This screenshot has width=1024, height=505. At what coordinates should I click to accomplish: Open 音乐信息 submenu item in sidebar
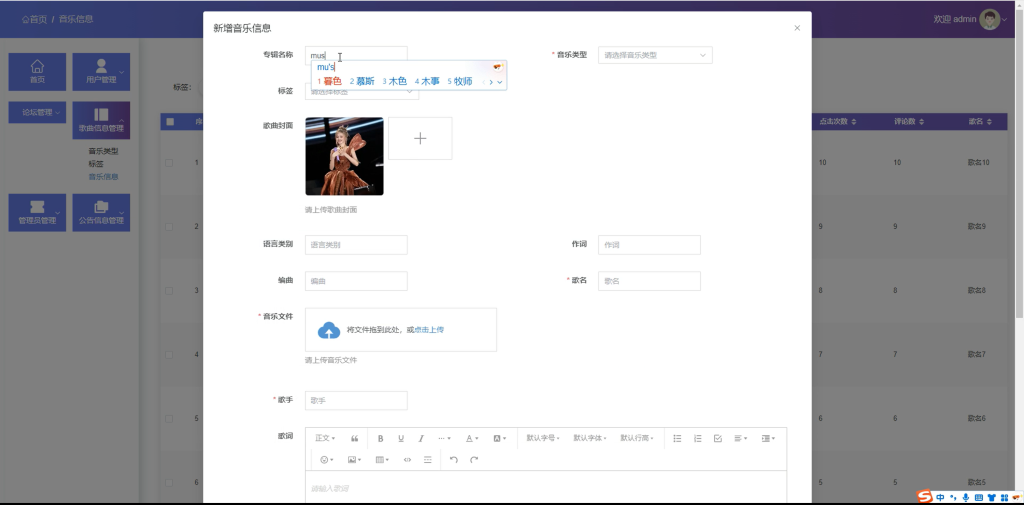[x=103, y=176]
